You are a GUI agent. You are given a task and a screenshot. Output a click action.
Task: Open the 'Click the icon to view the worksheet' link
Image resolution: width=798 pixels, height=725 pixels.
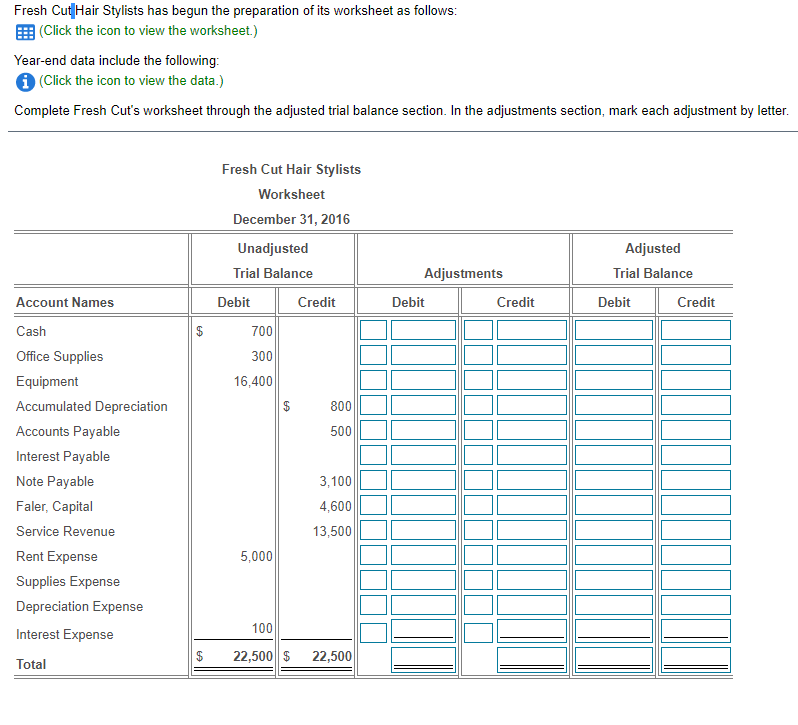point(148,31)
